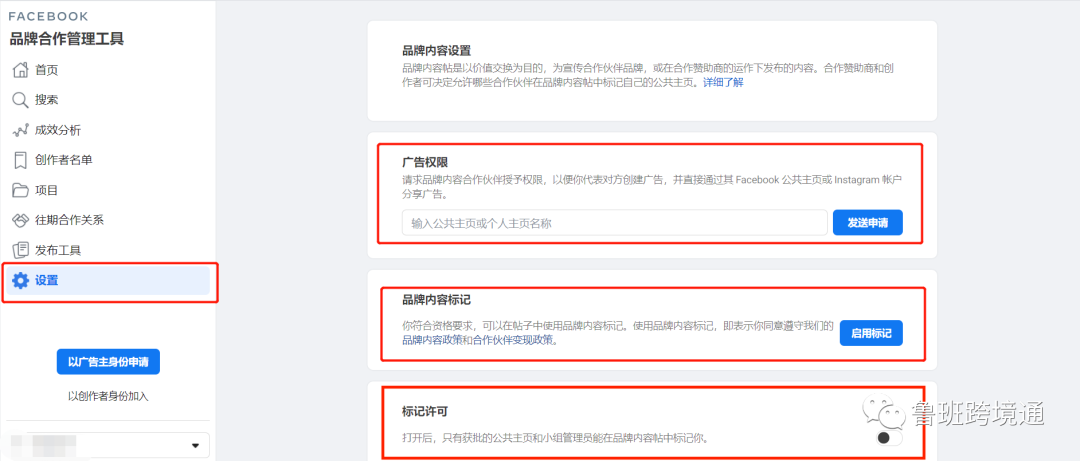The image size is (1080, 461).
Task: Click the 发送申请 button
Action: pyautogui.click(x=867, y=223)
